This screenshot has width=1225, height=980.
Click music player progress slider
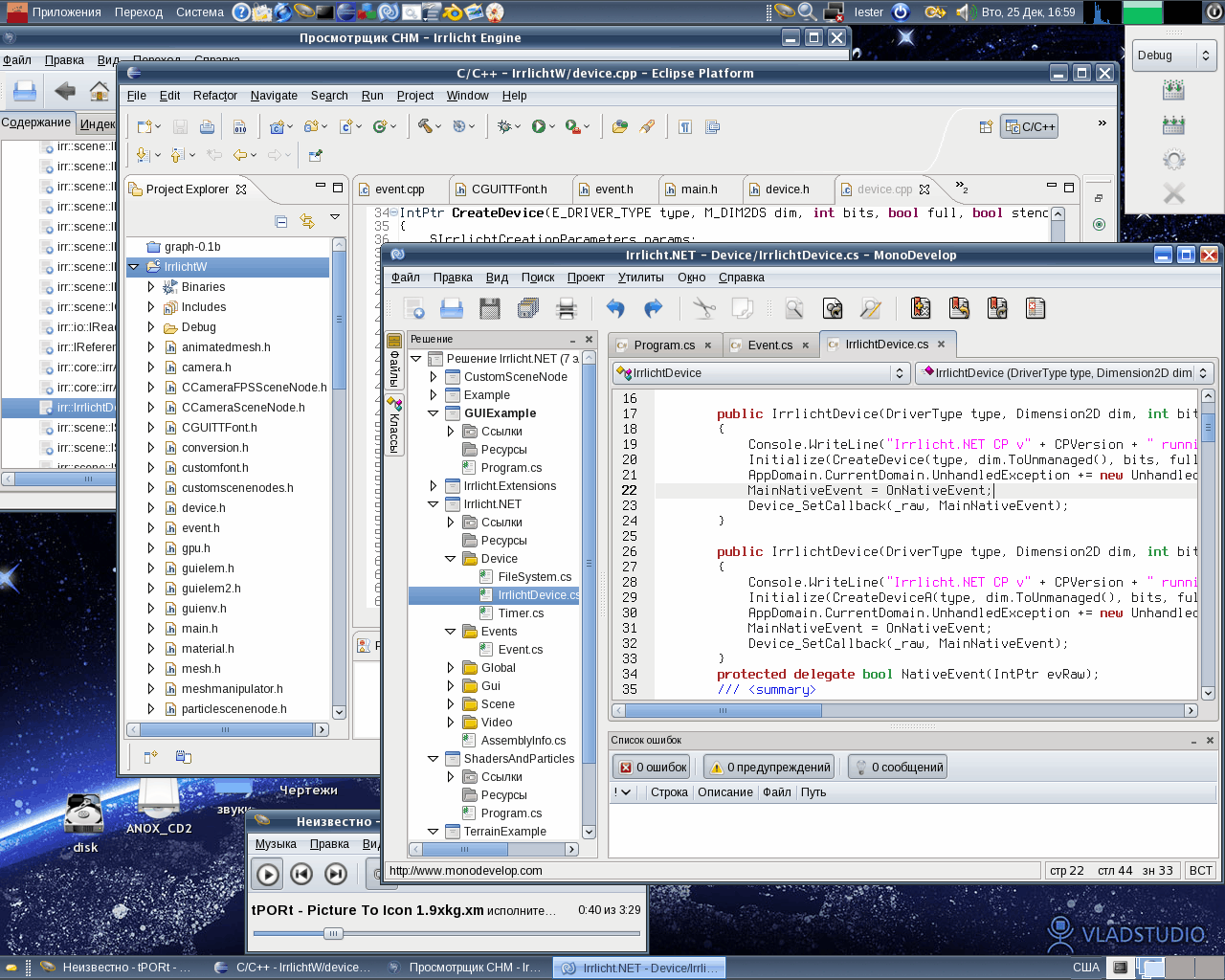pos(446,933)
